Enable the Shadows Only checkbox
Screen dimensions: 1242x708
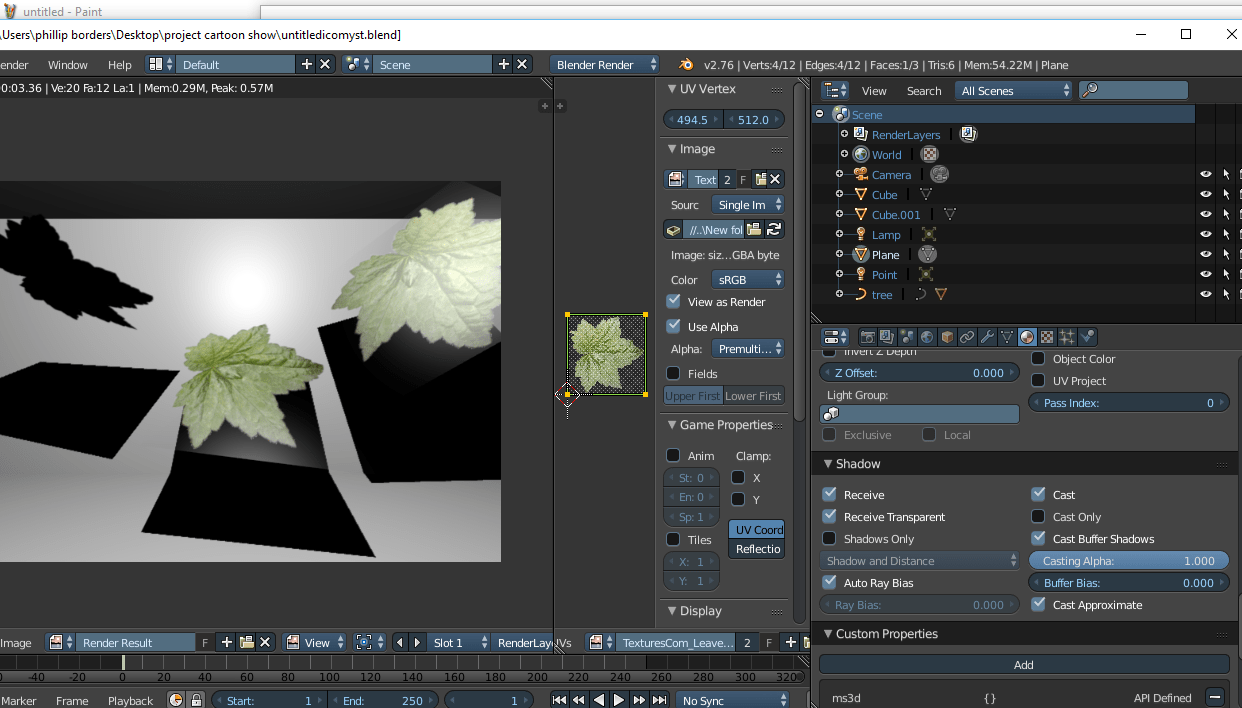coord(829,538)
